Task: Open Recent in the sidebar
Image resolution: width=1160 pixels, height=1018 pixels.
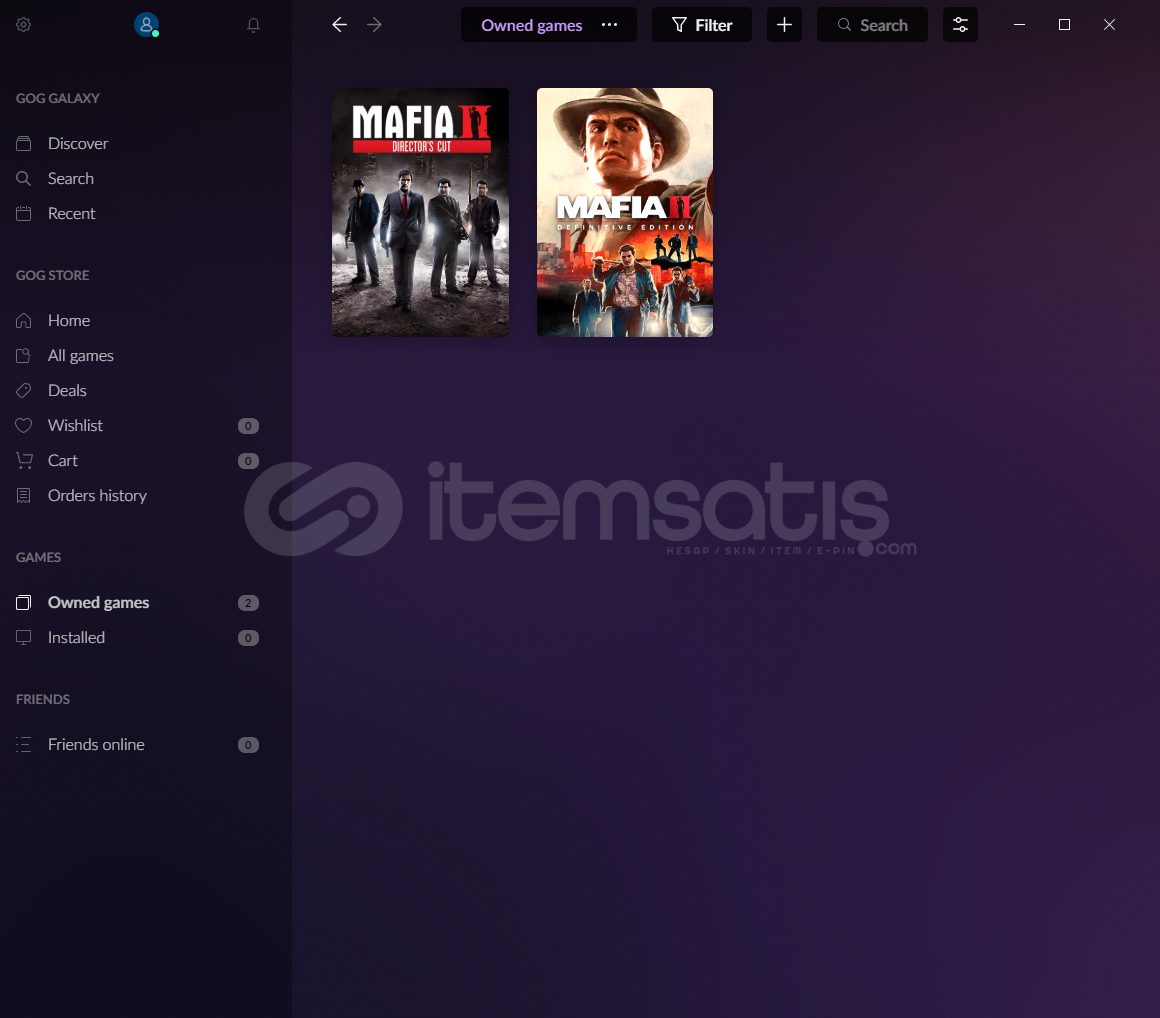Action: (71, 214)
